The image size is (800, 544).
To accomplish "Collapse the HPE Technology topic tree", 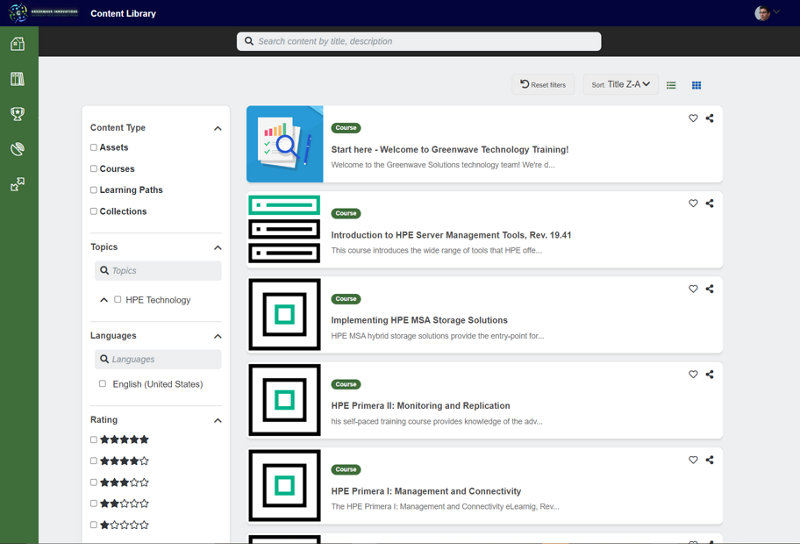I will [104, 300].
